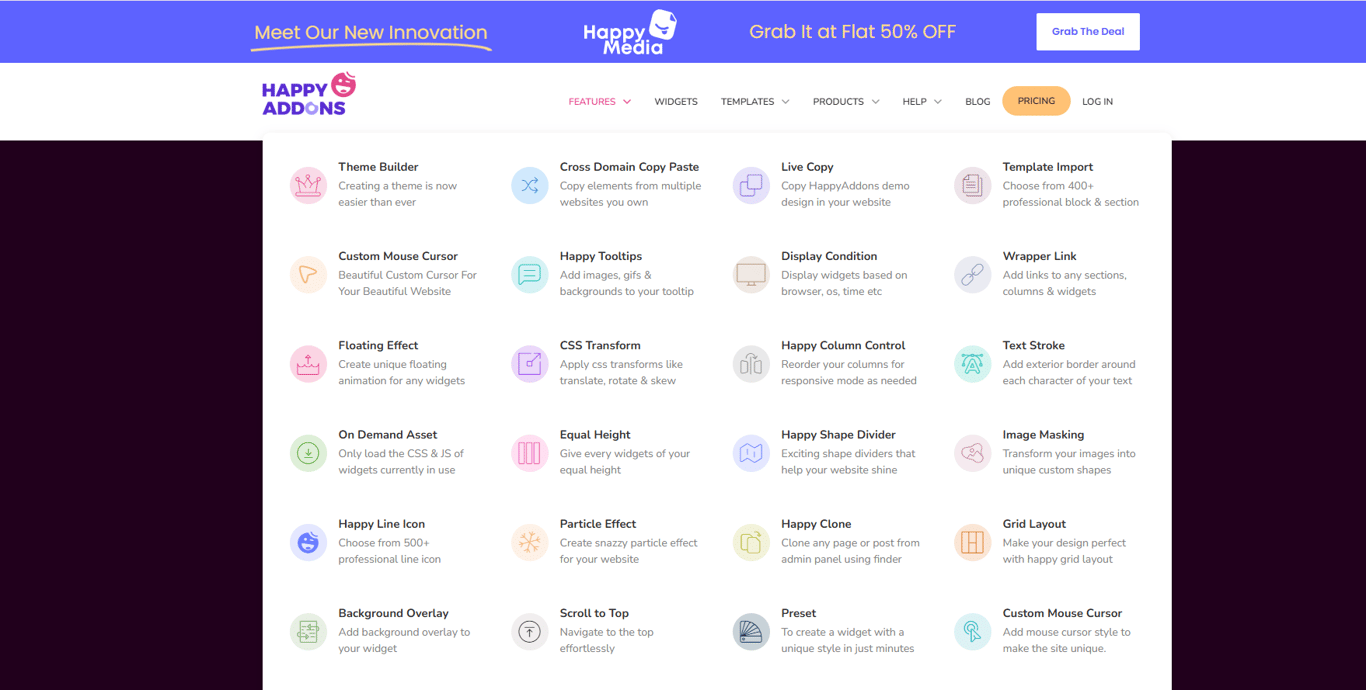Click the orange Pricing button
This screenshot has width=1366, height=690.
pos(1036,101)
